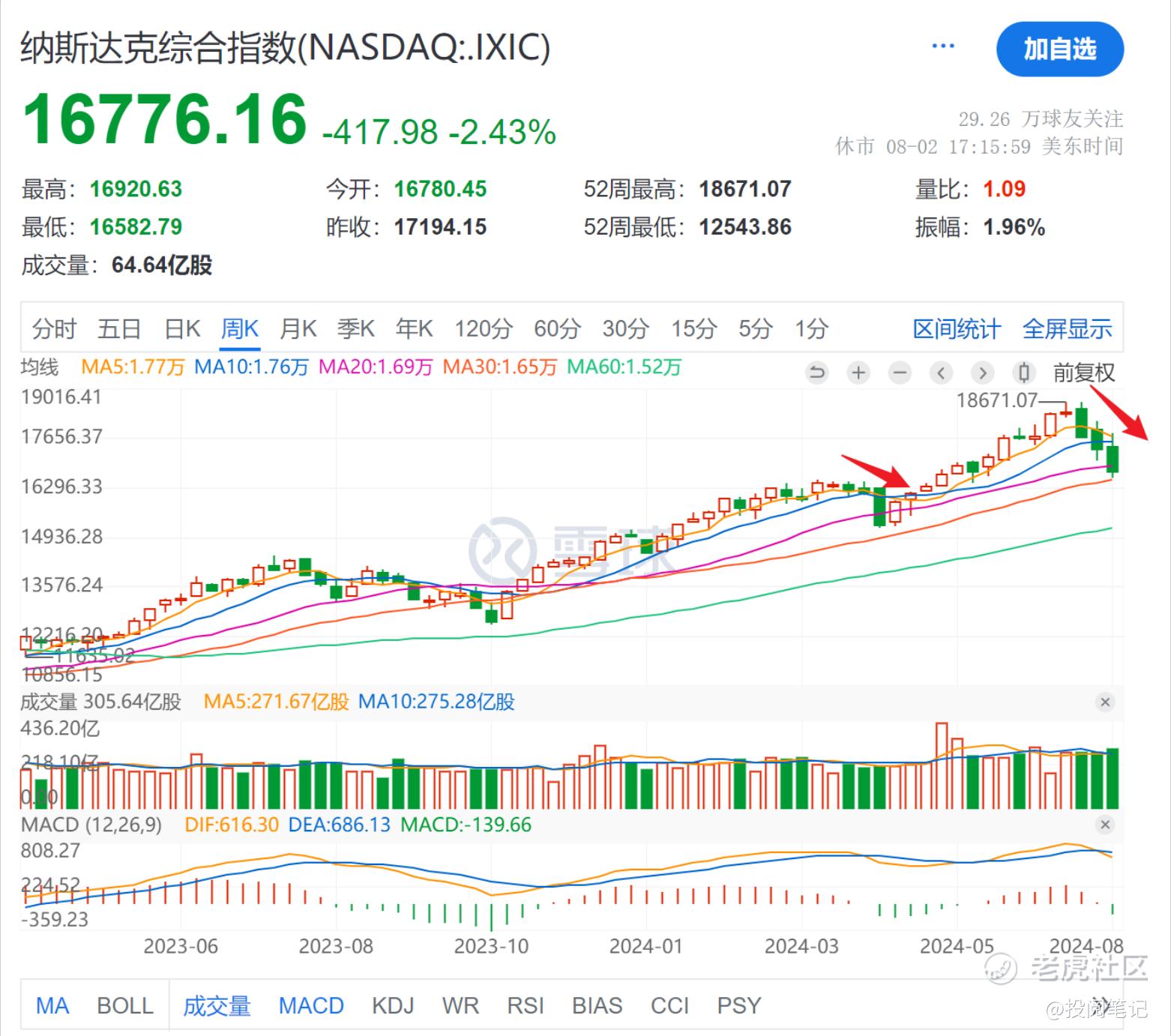The height and width of the screenshot is (1036, 1171).
Task: Click the MA60:1.52万 moving average label
Action: click(x=624, y=367)
